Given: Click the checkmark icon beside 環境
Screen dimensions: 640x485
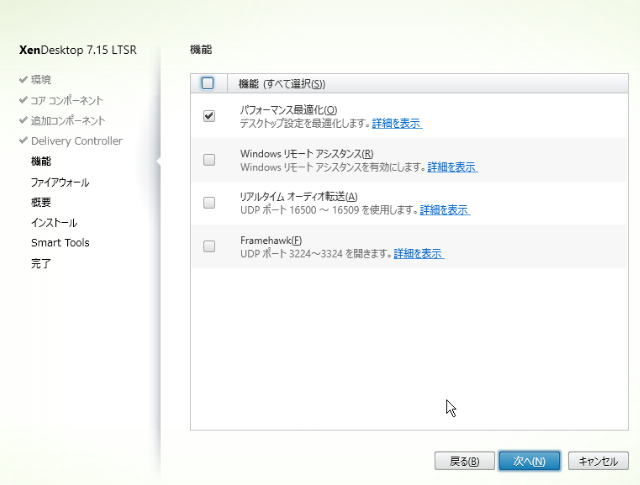Looking at the screenshot, I should coord(23,79).
